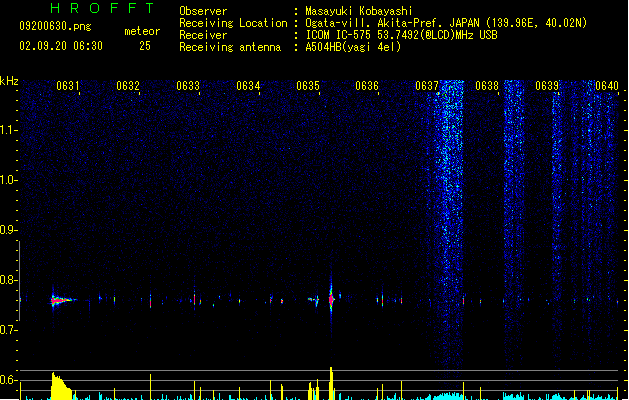The image size is (629, 400).
Task: Click the 1.0 kHz axis label
Action: coord(8,180)
